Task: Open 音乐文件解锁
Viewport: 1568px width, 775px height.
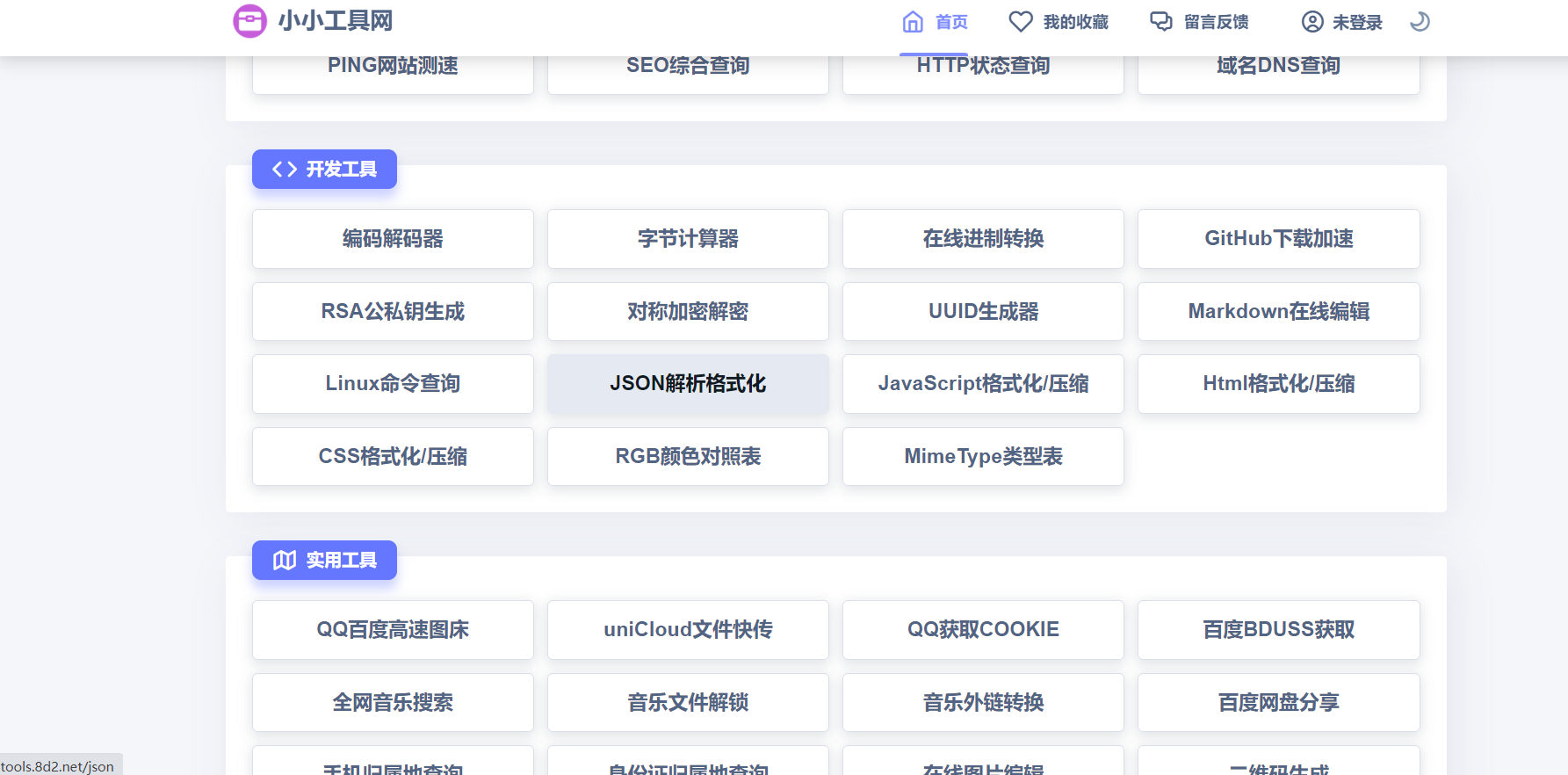Action: (x=688, y=703)
